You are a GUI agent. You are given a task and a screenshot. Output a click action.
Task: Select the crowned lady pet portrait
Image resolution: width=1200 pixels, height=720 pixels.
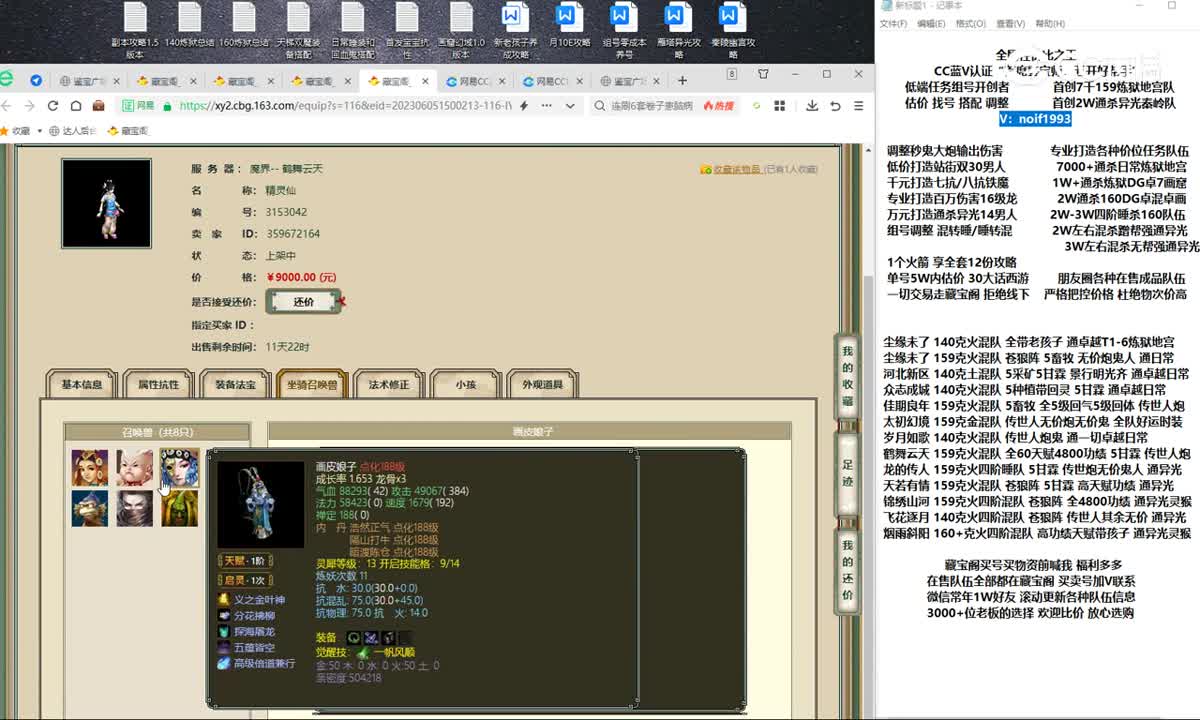[89, 467]
